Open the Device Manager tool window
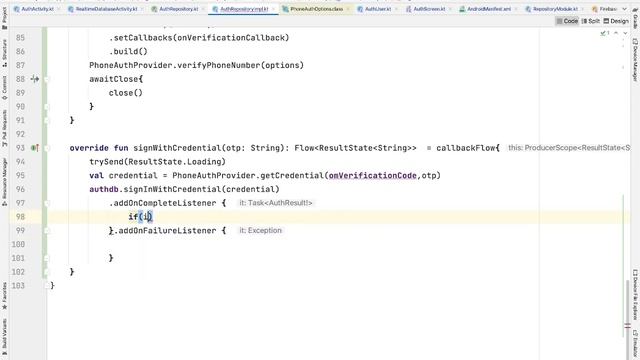Image resolution: width=640 pixels, height=360 pixels. click(636, 60)
